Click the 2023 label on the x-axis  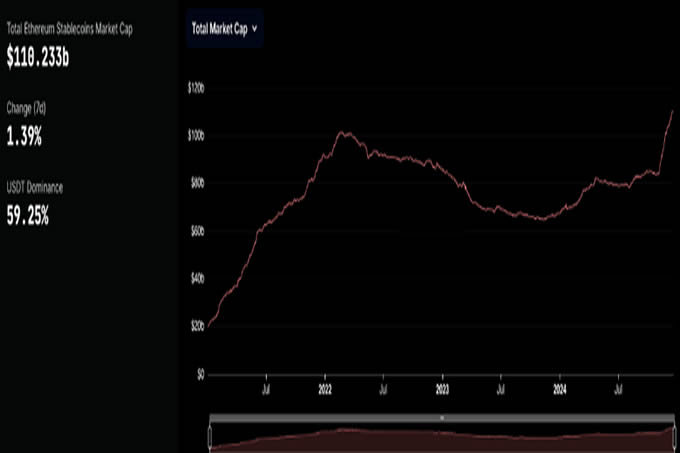coord(443,388)
